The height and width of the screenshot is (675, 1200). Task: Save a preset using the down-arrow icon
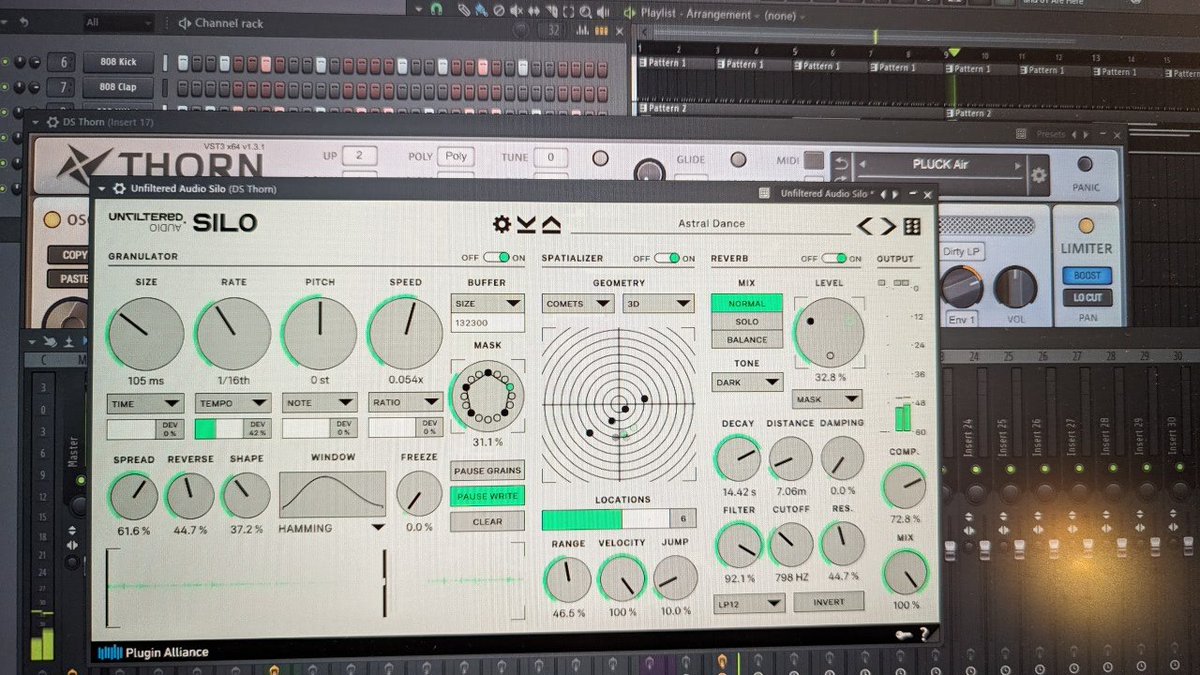(525, 226)
